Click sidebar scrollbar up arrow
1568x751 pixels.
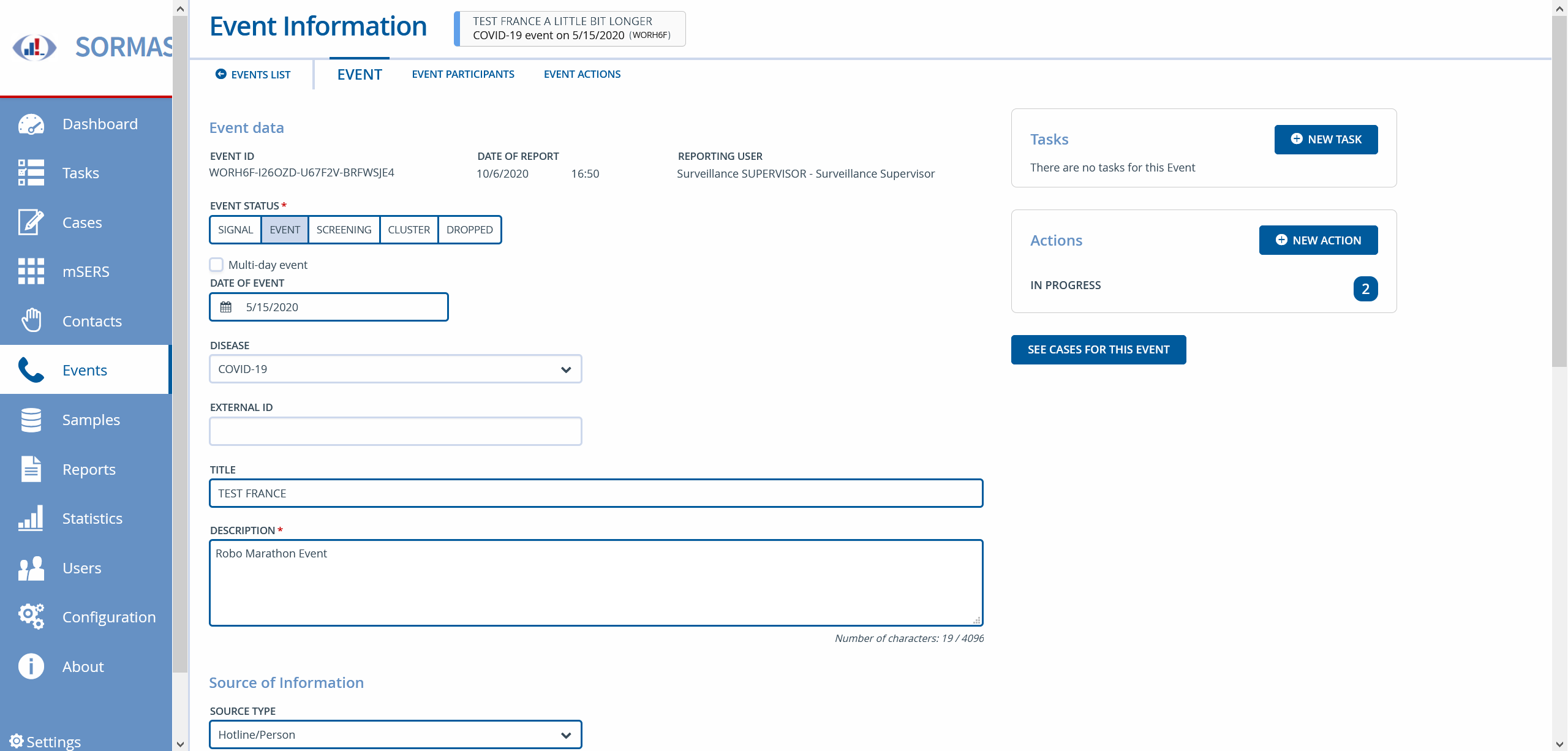tap(180, 9)
